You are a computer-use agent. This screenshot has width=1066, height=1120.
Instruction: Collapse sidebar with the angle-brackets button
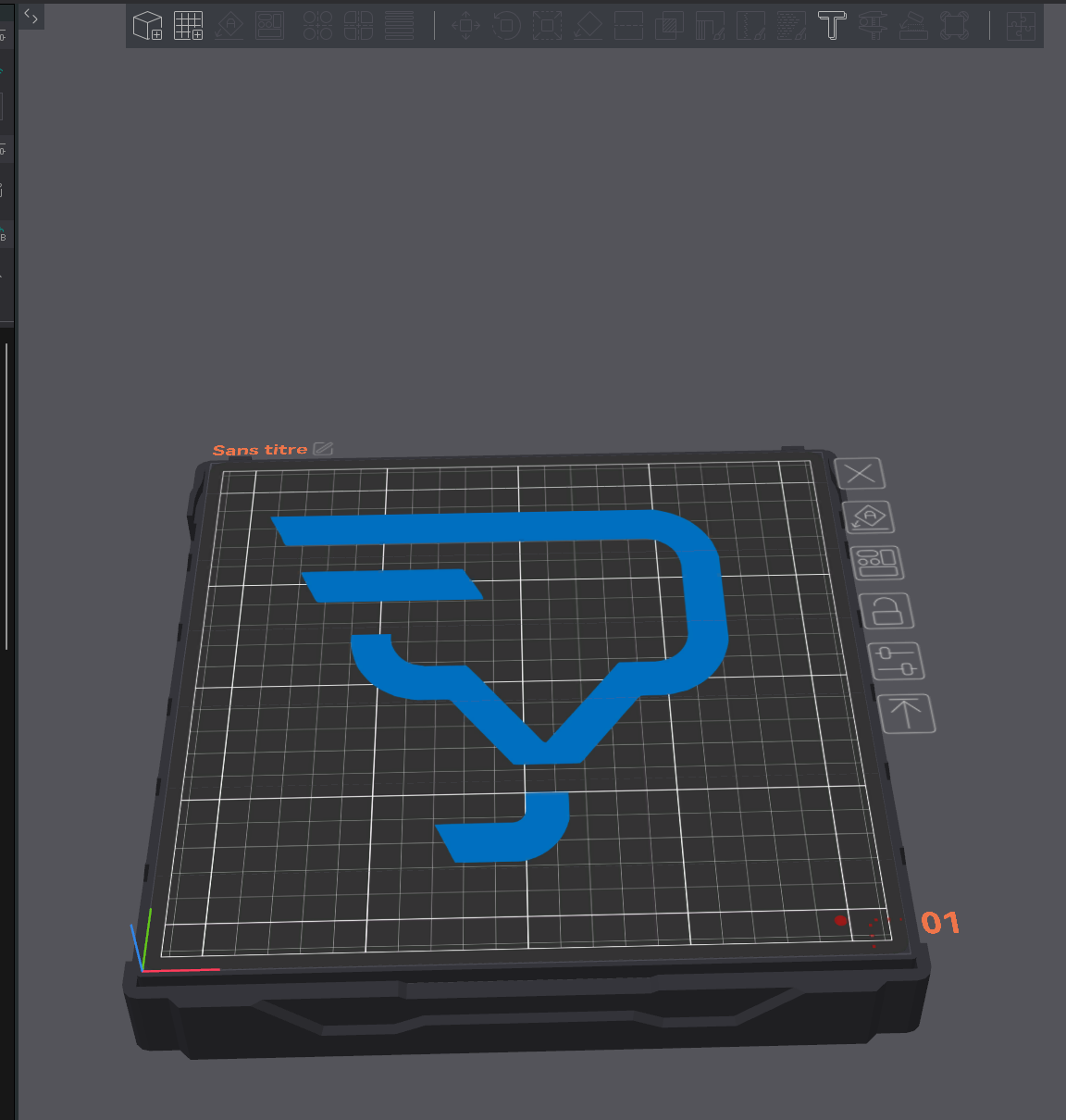tap(31, 16)
